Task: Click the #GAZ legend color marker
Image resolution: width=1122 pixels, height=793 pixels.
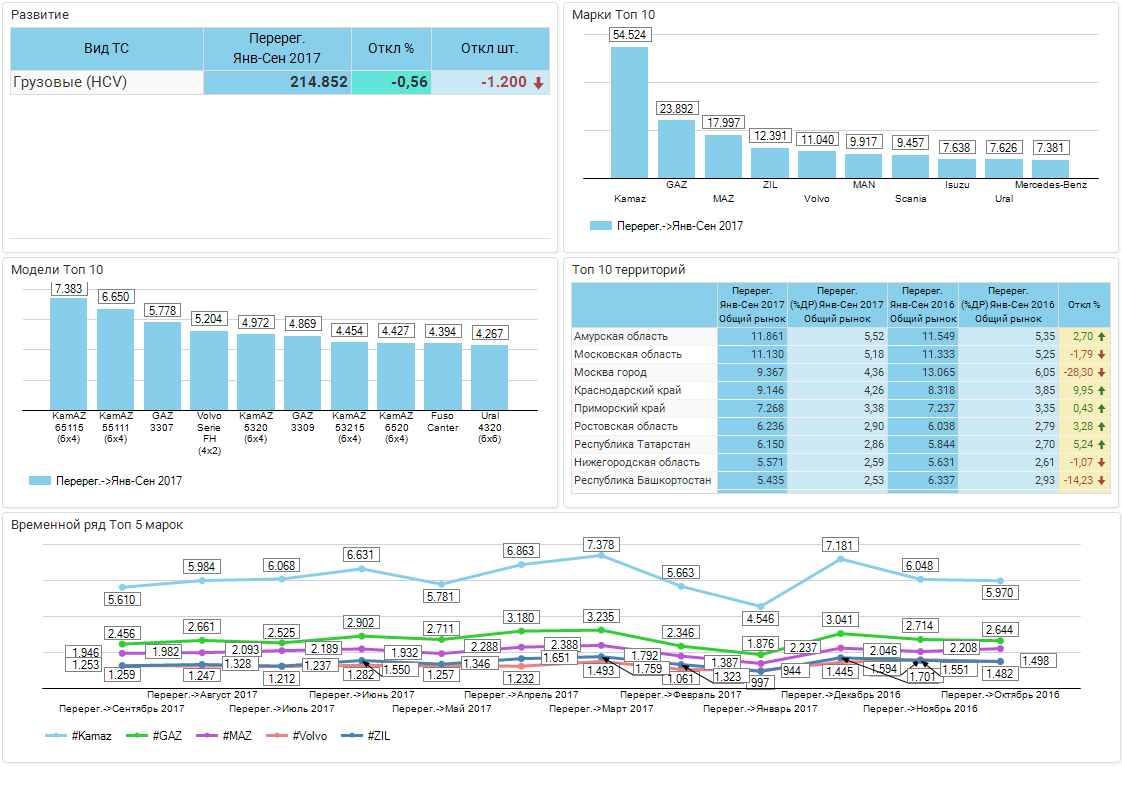Action: [137, 736]
